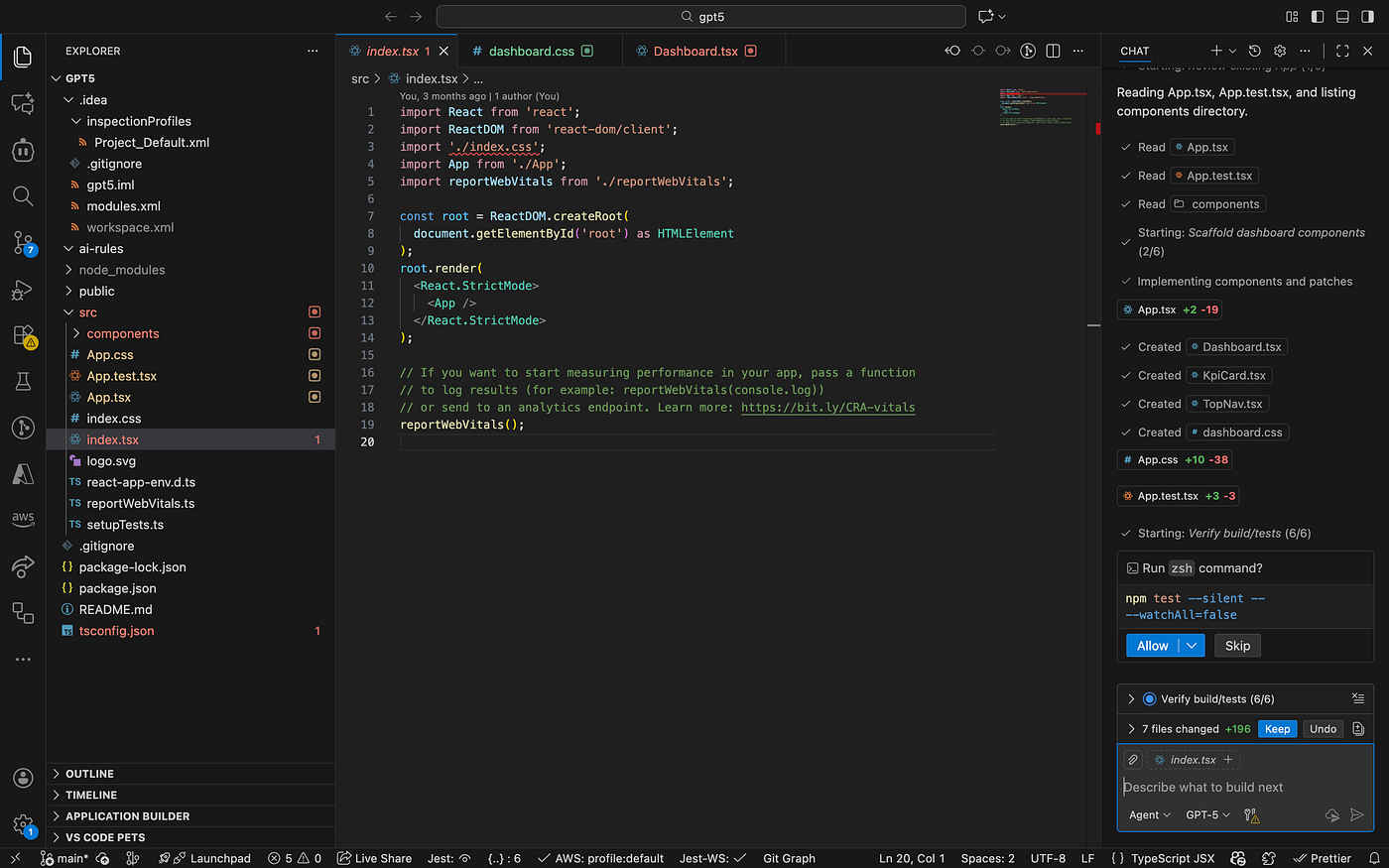
Task: Open the Azure view in activity bar
Action: (x=23, y=474)
